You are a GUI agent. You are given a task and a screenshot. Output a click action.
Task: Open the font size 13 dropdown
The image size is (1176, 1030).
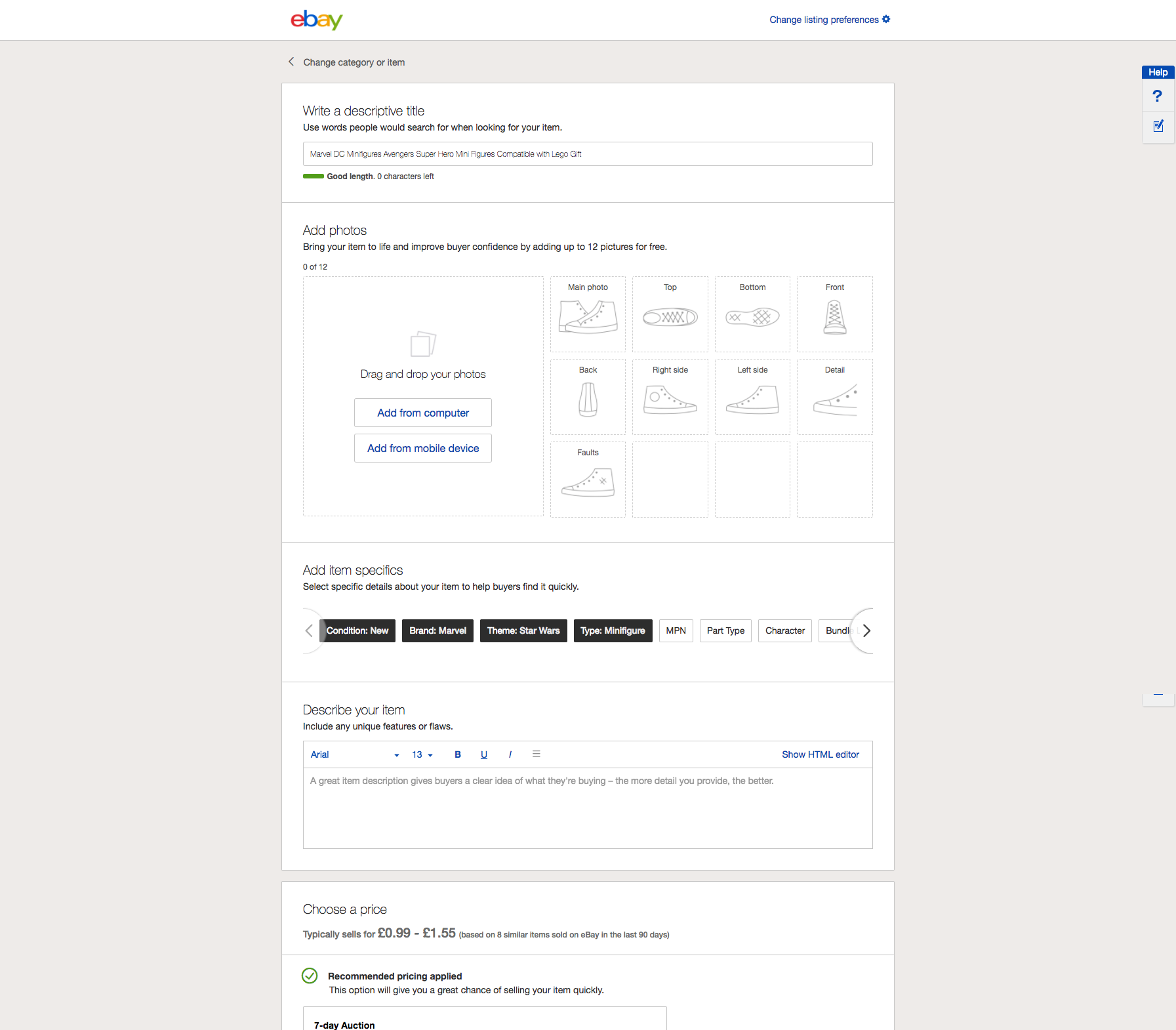coord(420,754)
